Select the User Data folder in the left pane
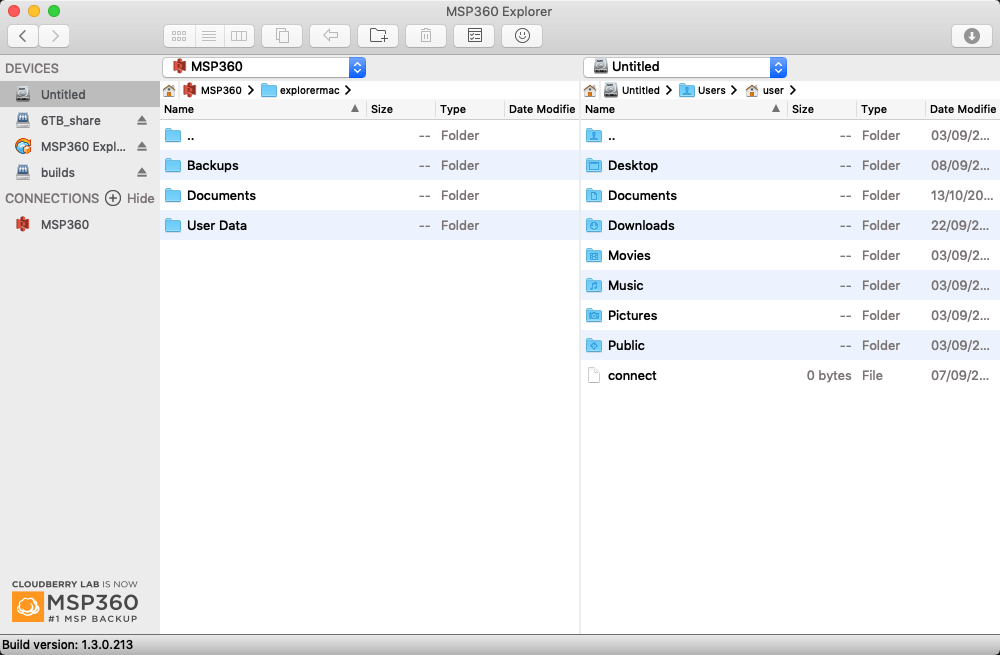Screen dimensions: 1000x655 point(369,225)
